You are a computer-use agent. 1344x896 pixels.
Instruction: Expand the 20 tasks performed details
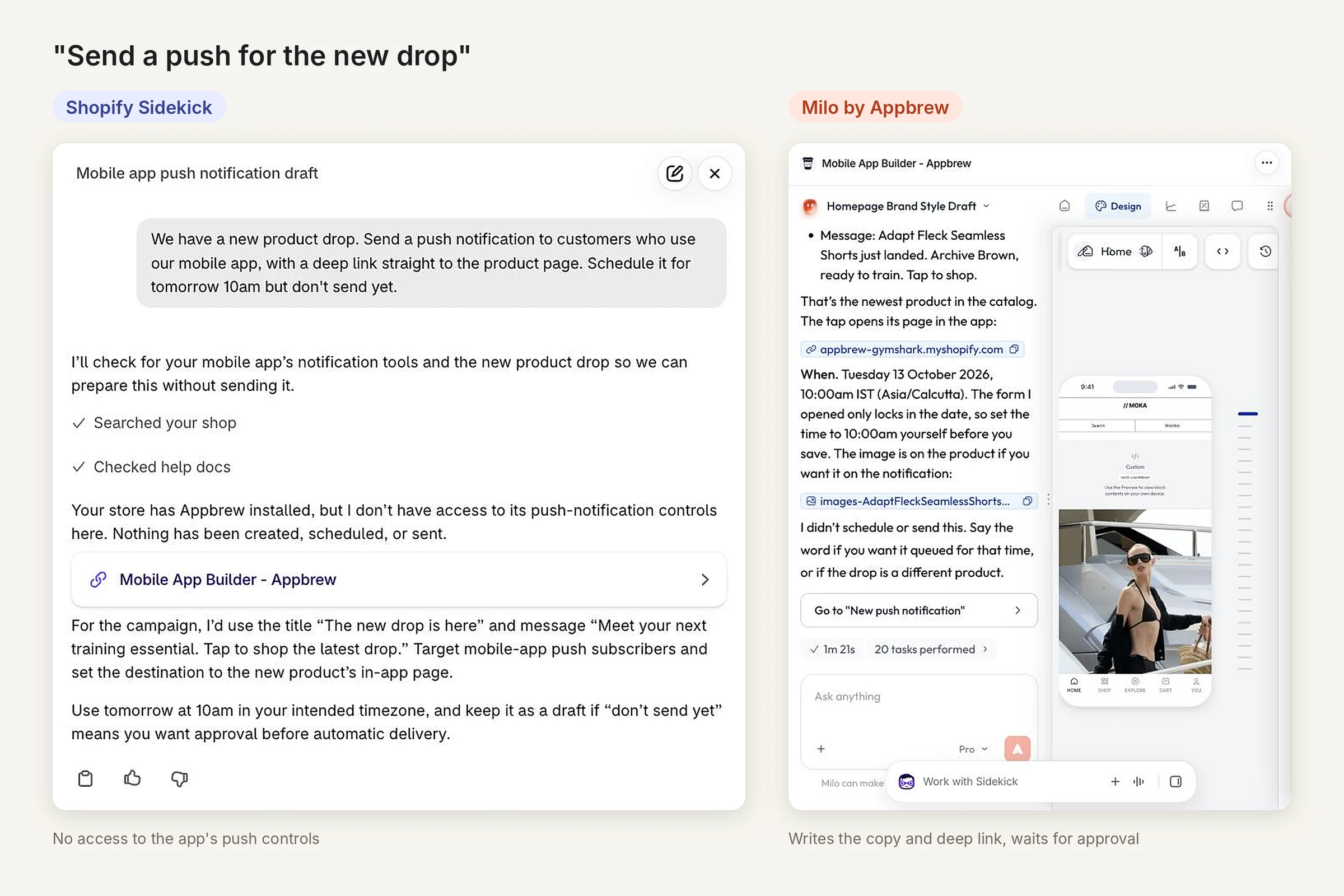[x=931, y=649]
